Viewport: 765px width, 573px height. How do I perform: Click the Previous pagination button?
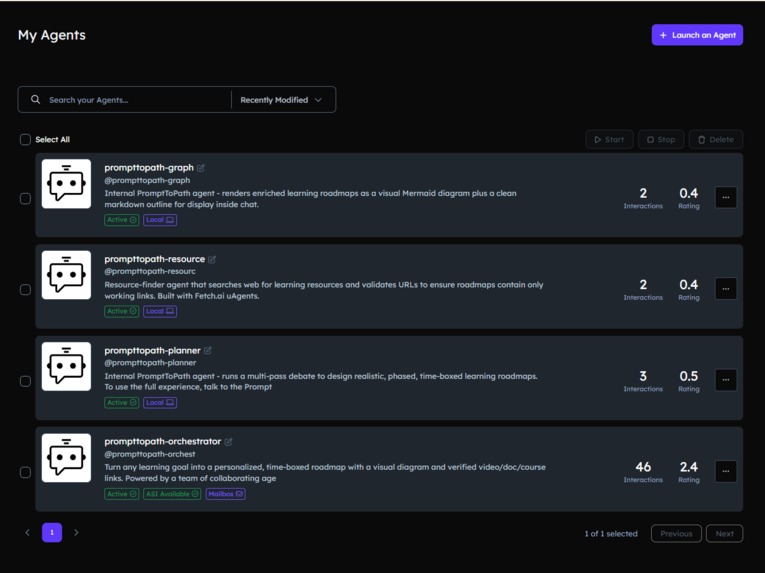676,533
